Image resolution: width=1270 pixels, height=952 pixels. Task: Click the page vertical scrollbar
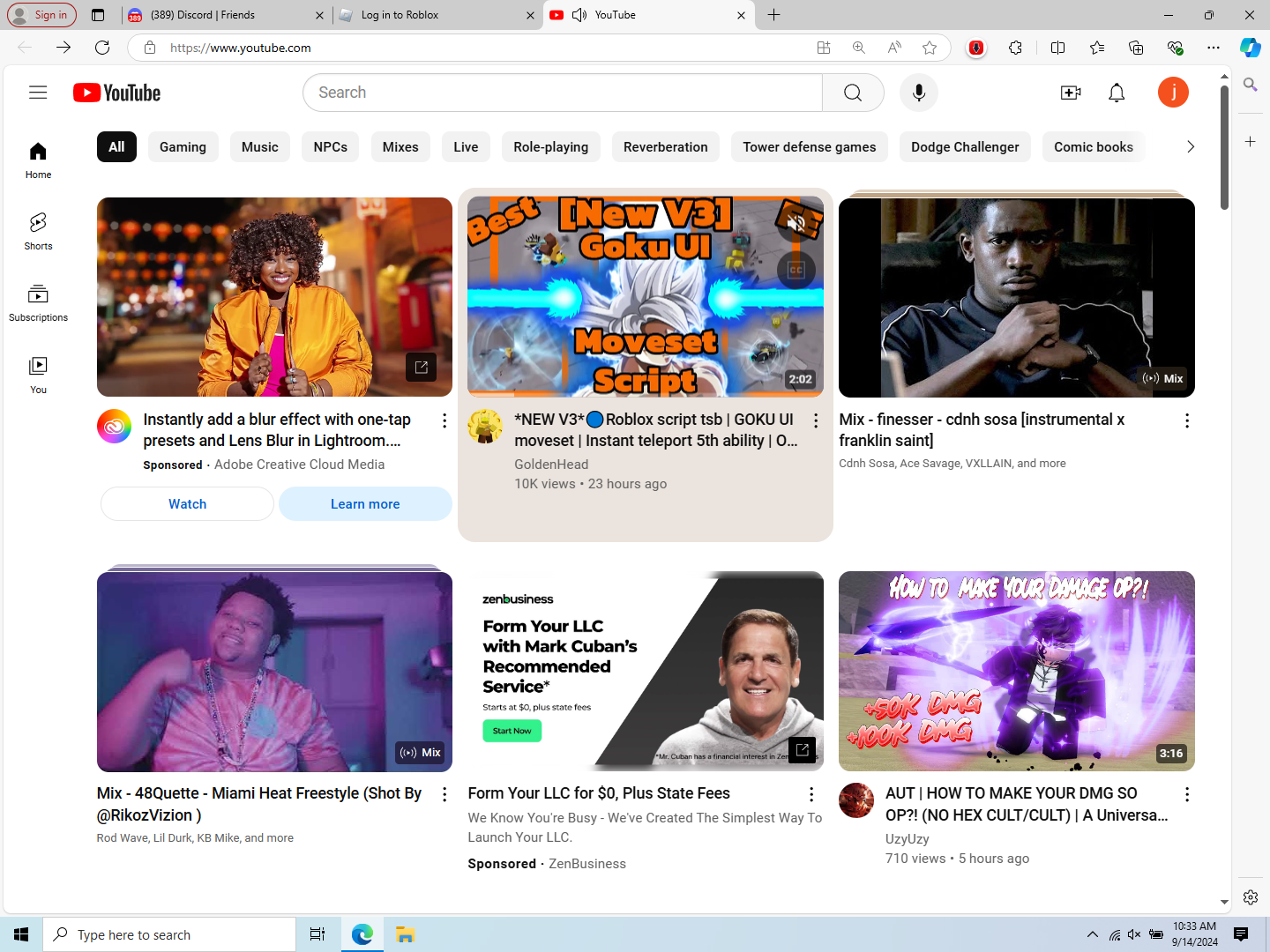[1224, 147]
